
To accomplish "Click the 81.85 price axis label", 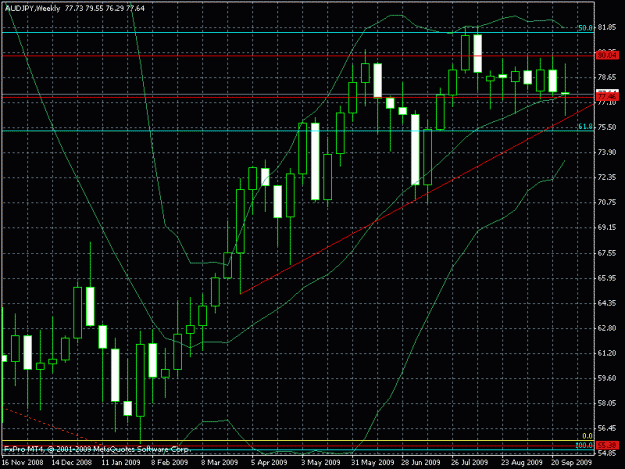I will pyautogui.click(x=607, y=28).
